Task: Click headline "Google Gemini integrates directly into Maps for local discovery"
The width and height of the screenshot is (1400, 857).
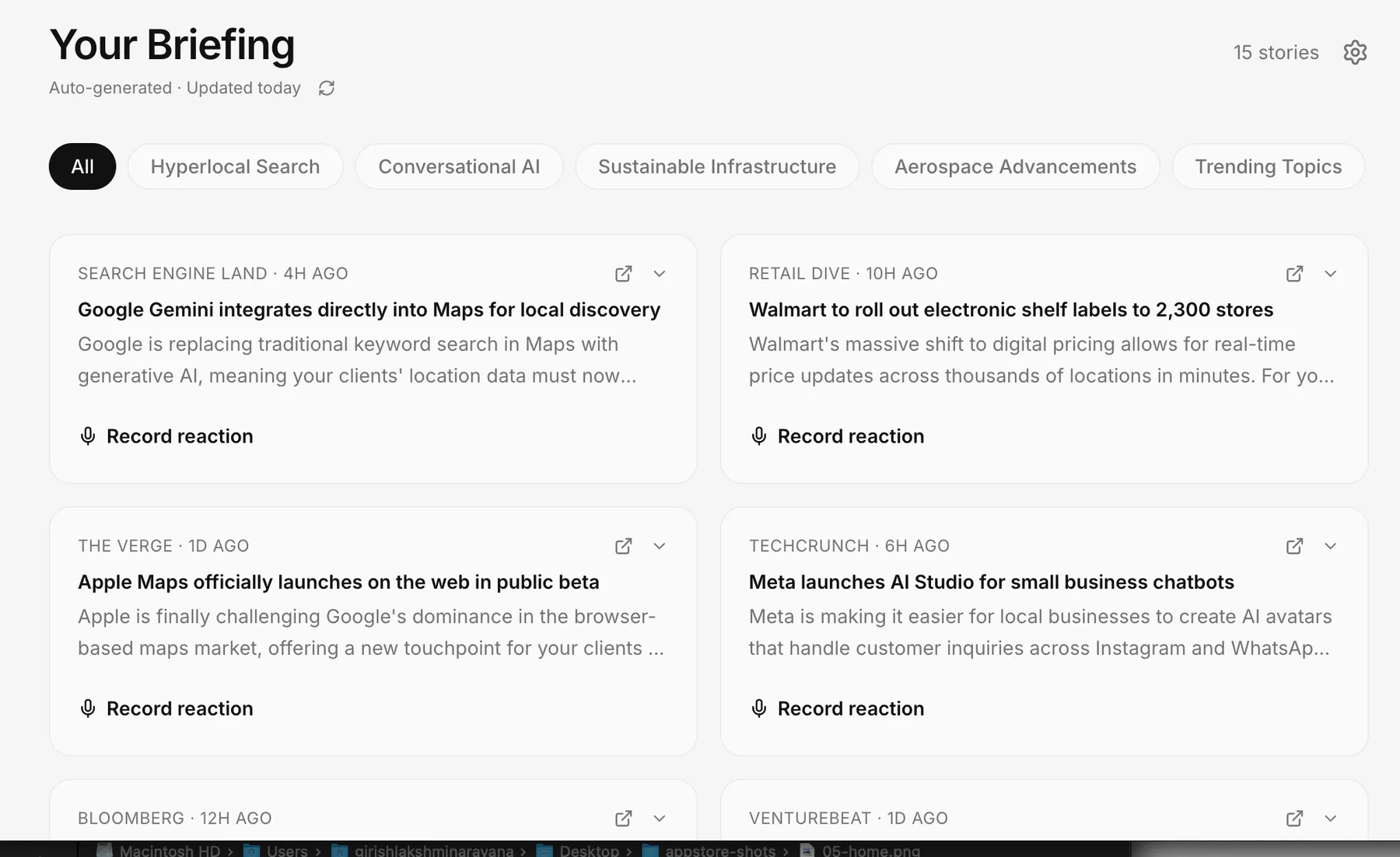Action: 369,310
